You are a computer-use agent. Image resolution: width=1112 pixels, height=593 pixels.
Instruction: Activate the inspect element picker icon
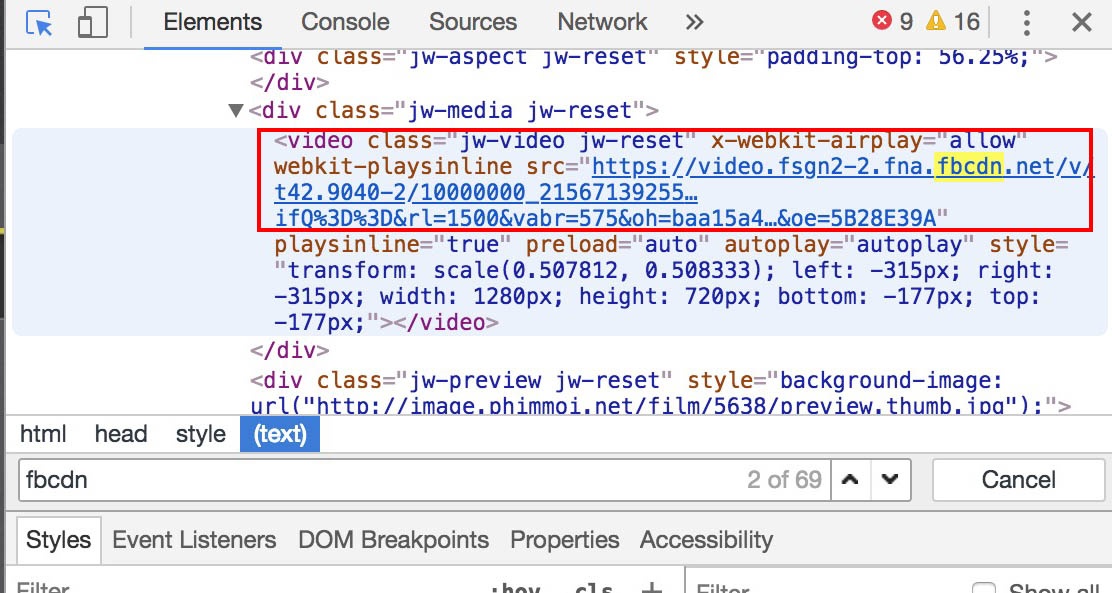[39, 23]
